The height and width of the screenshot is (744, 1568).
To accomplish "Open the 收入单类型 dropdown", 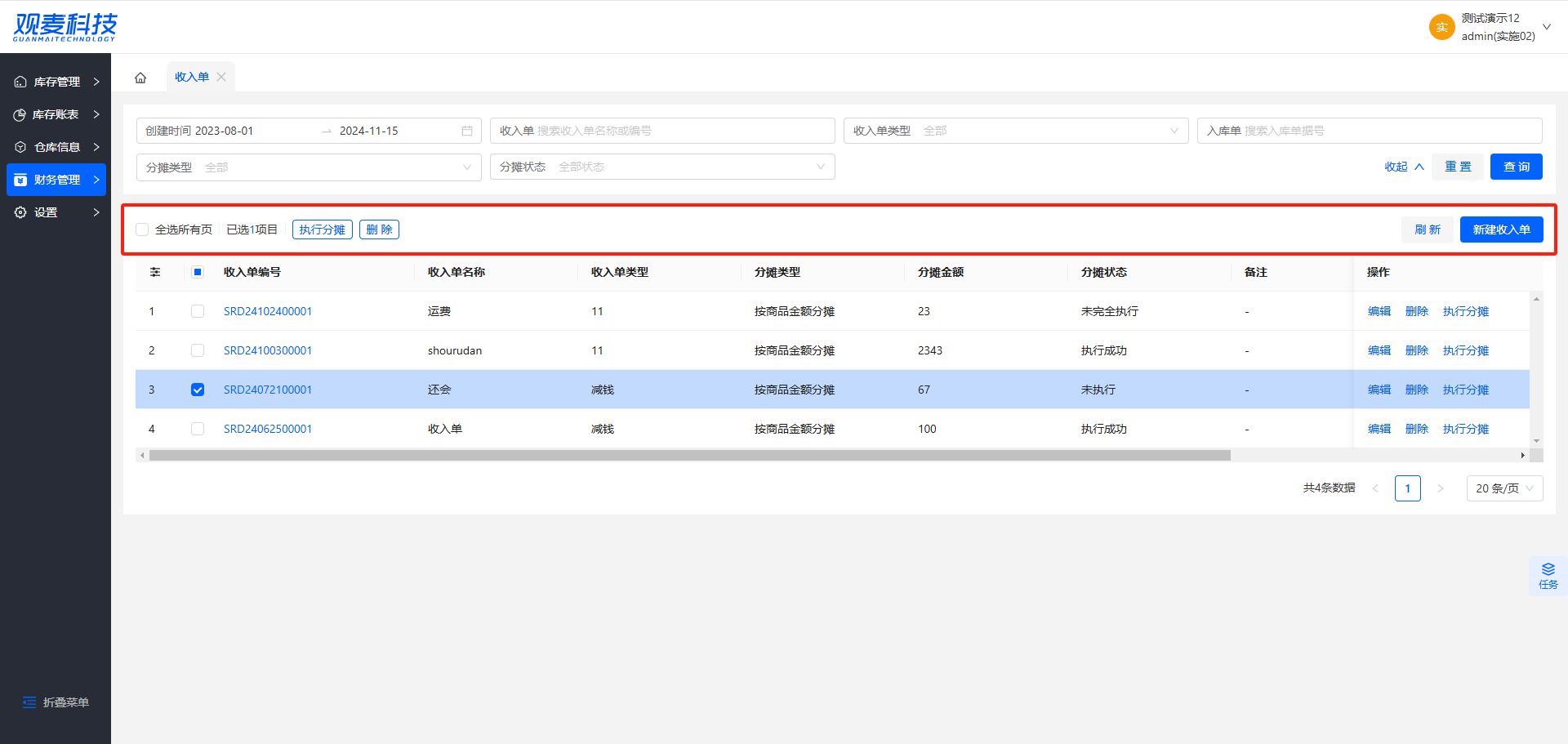I will tap(1015, 131).
